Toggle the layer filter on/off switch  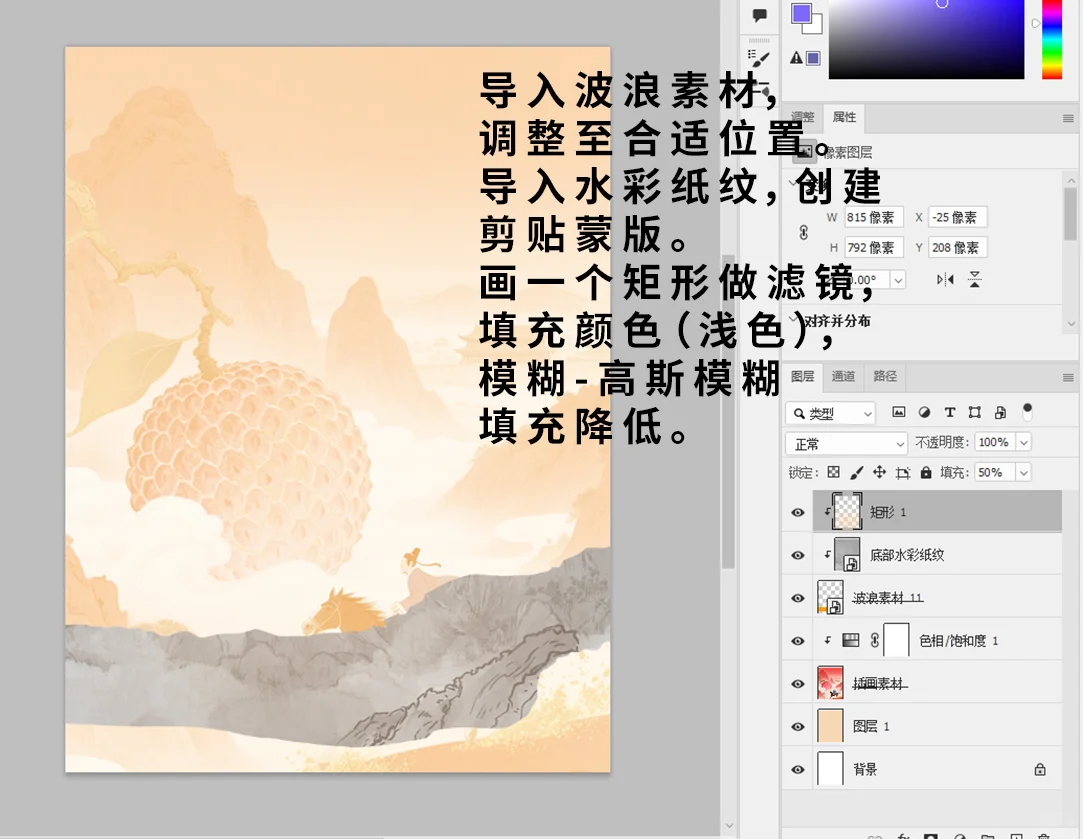[x=1027, y=412]
